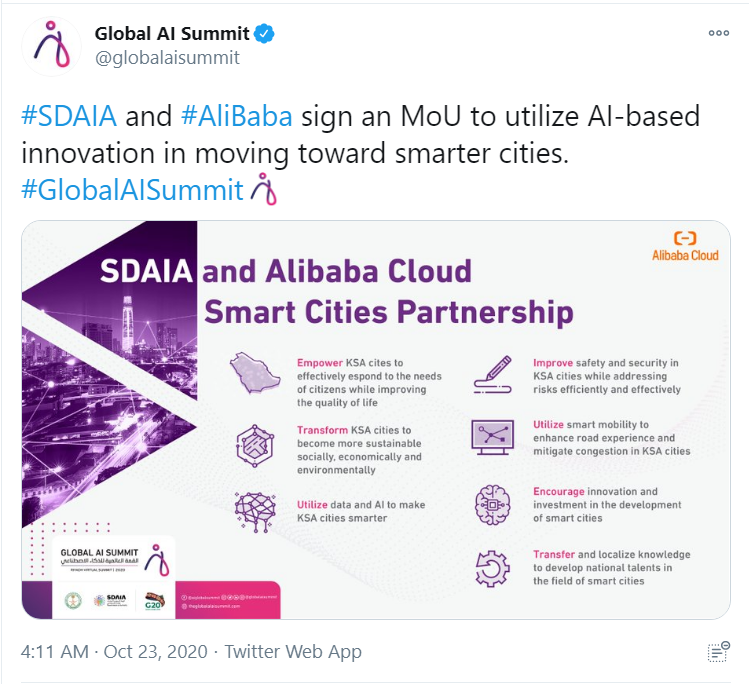The image size is (750, 684).
Task: Click the hexagon maze icon
Action: click(255, 446)
